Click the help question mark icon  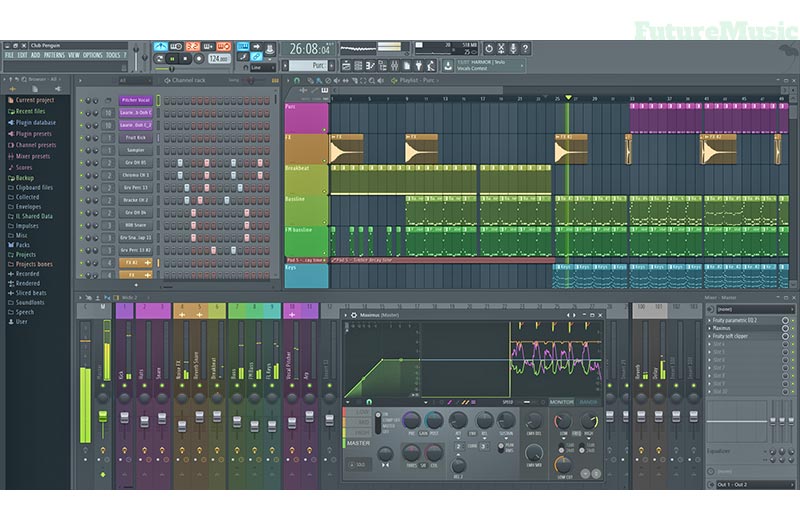pyautogui.click(x=525, y=48)
